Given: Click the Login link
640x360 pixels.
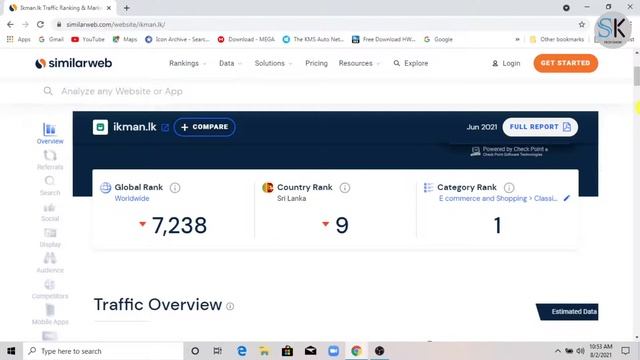Looking at the screenshot, I should coord(506,63).
